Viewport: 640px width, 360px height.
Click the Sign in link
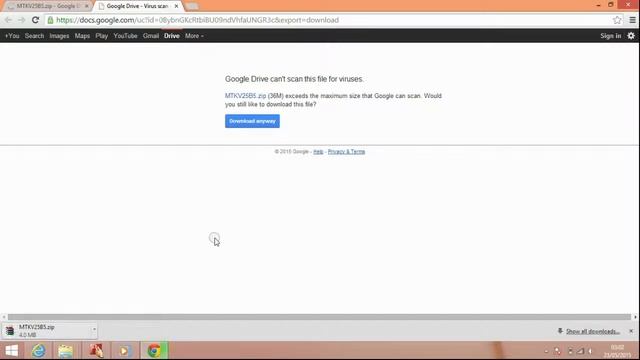point(611,36)
